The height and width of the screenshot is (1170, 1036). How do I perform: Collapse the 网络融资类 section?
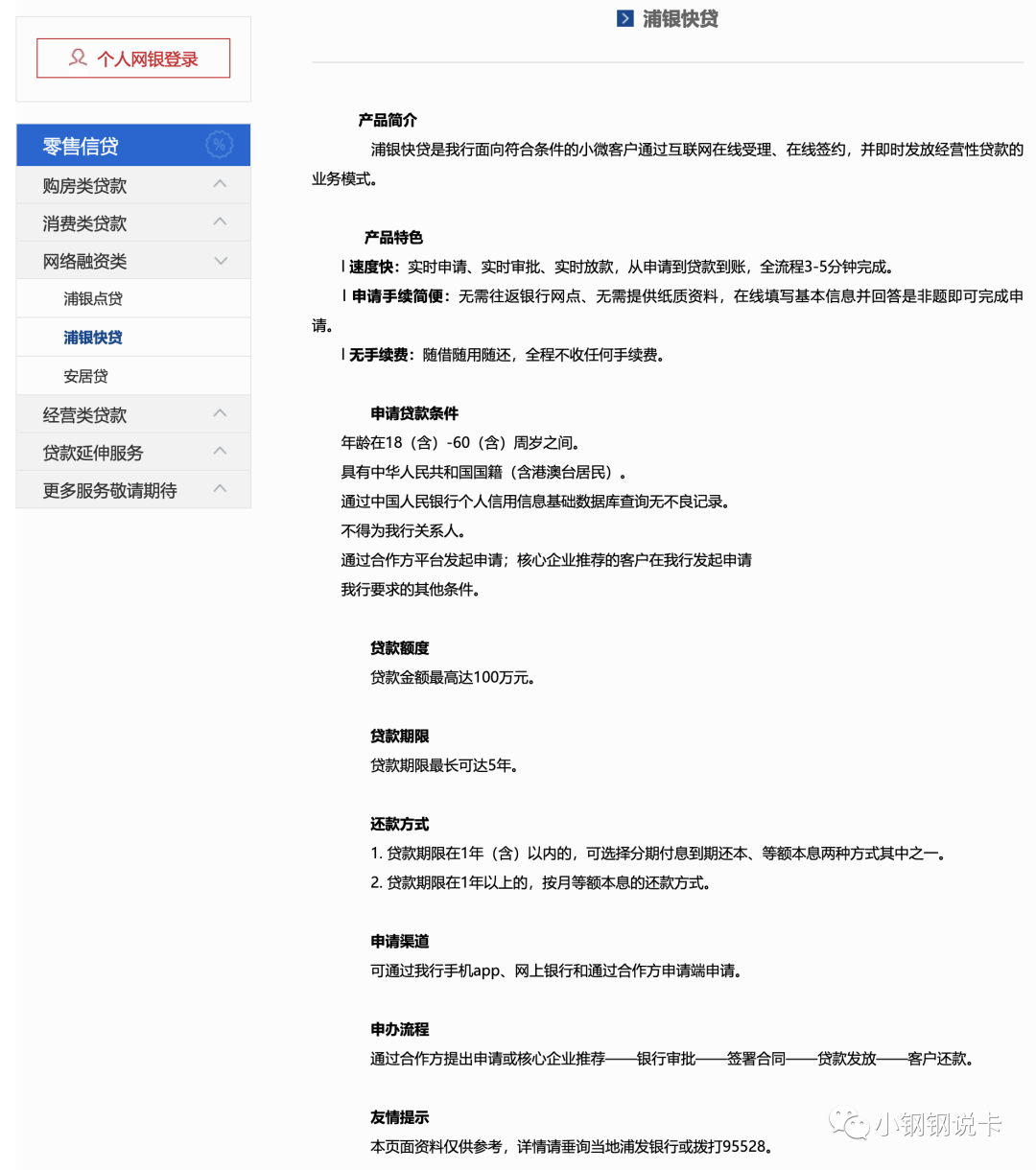(x=220, y=260)
